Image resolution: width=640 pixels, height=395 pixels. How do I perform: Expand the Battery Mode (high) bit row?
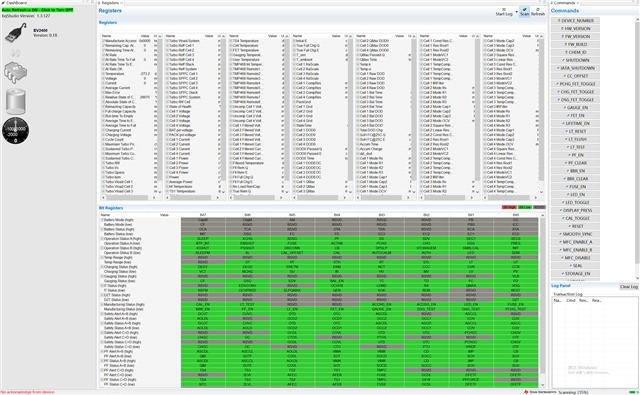[x=102, y=220]
